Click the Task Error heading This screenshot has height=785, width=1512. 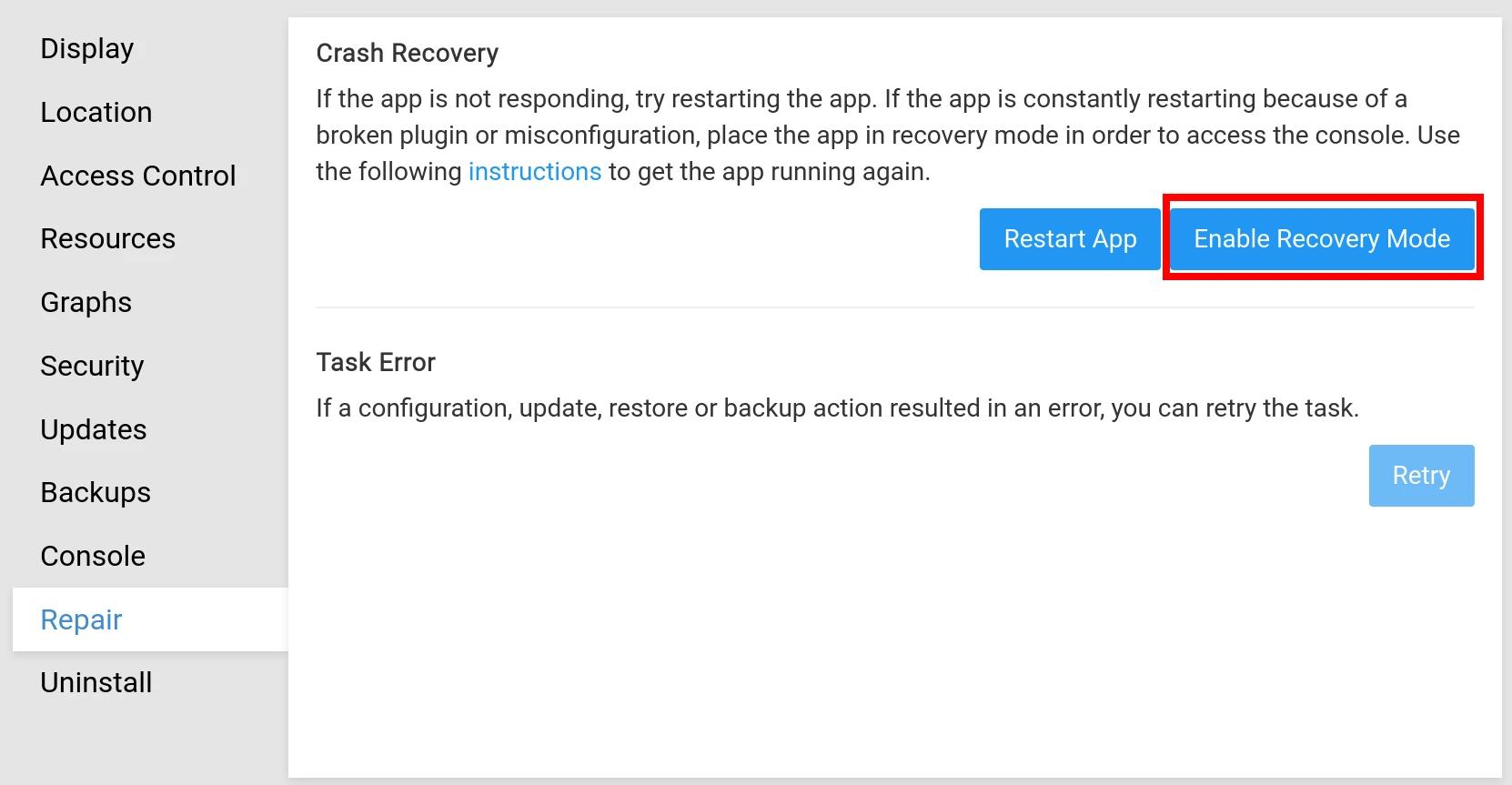[x=376, y=361]
